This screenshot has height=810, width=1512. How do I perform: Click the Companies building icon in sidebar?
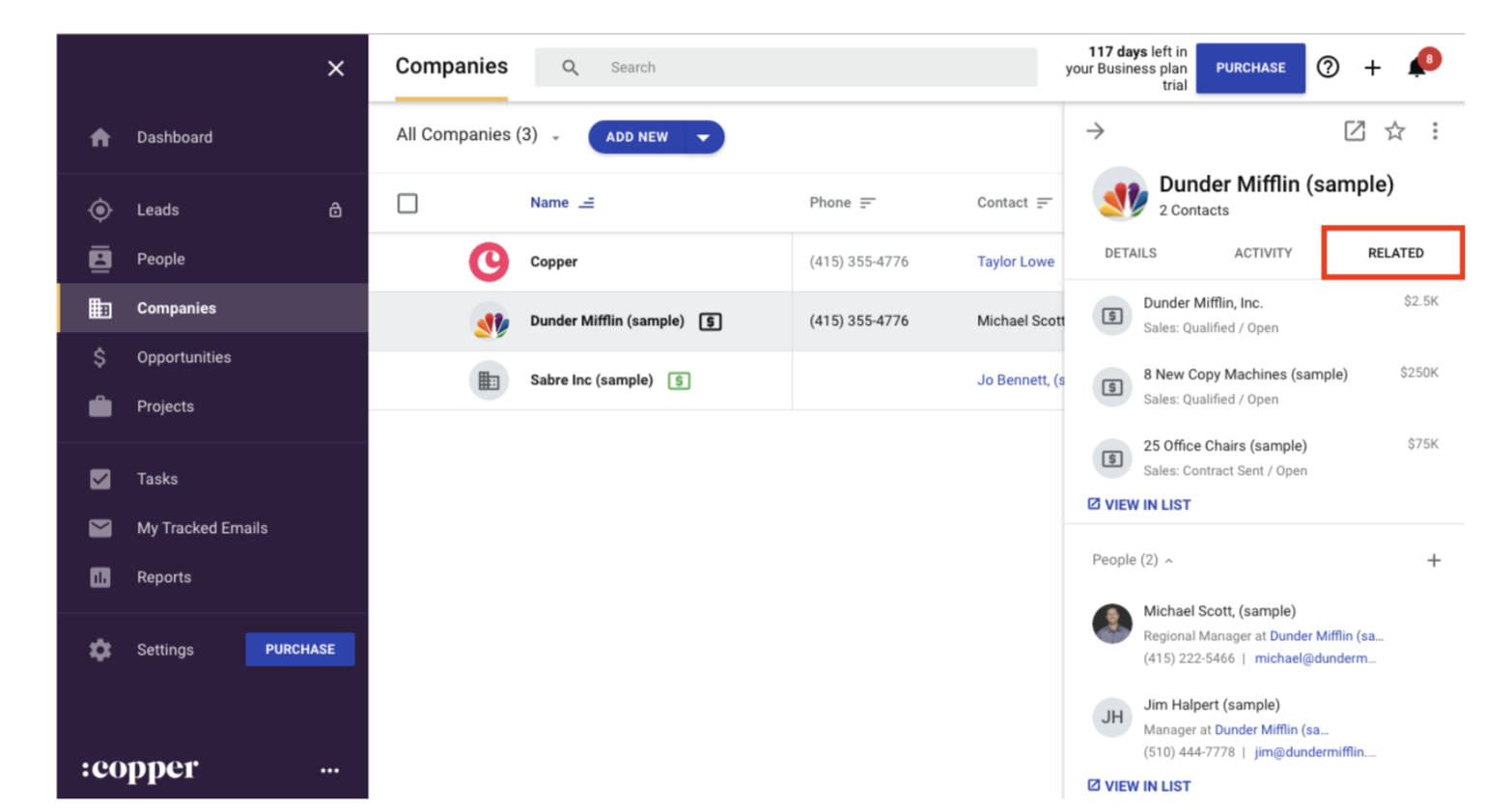click(x=100, y=308)
